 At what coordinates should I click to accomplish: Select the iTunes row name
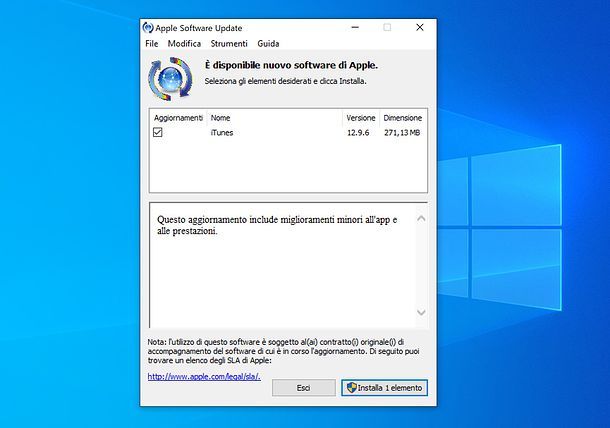[222, 133]
